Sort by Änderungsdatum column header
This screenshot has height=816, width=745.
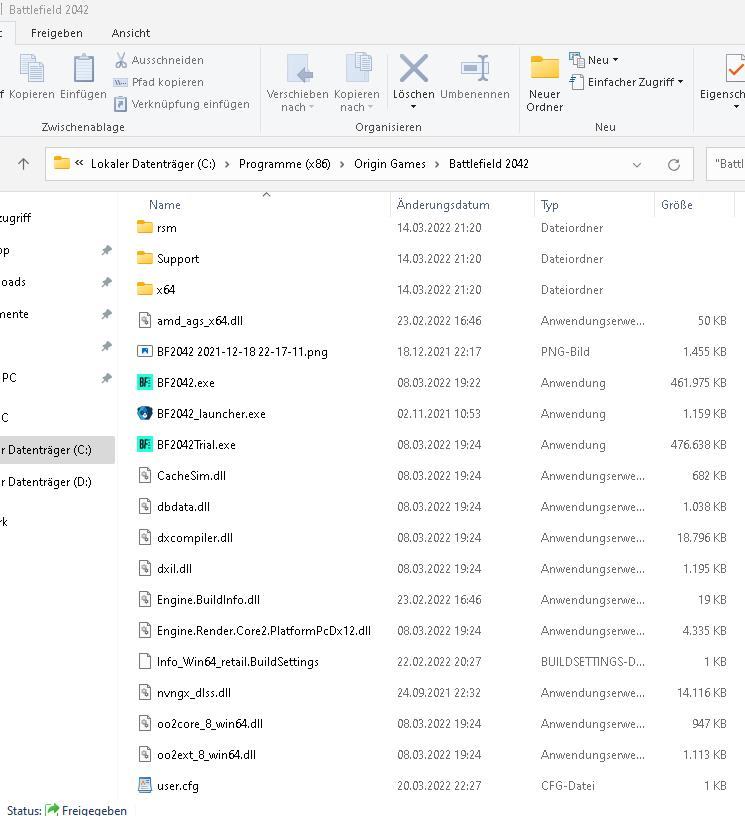click(443, 205)
